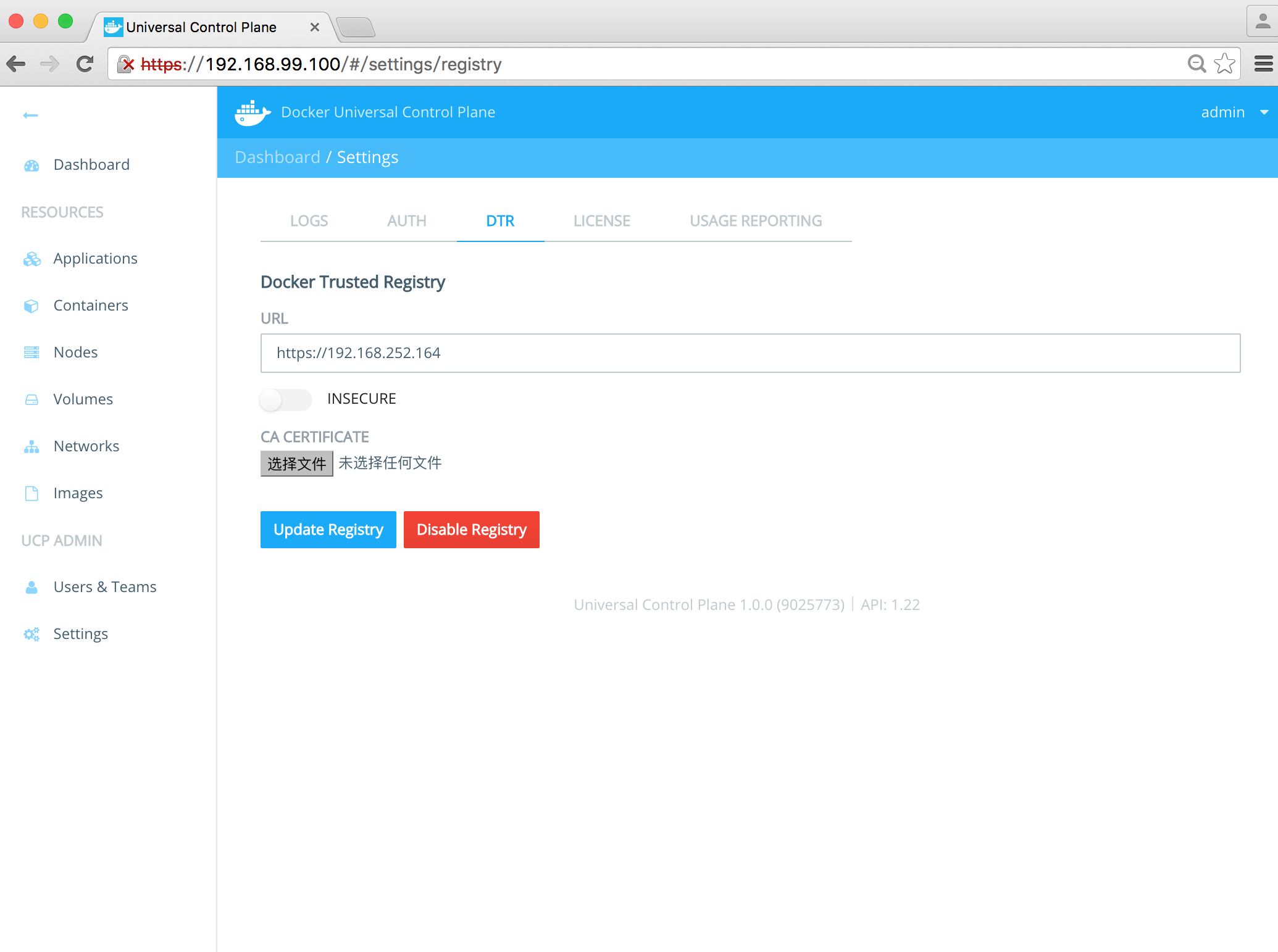This screenshot has width=1278, height=952.
Task: Click the choose file button for CA certificate
Action: [x=297, y=464]
